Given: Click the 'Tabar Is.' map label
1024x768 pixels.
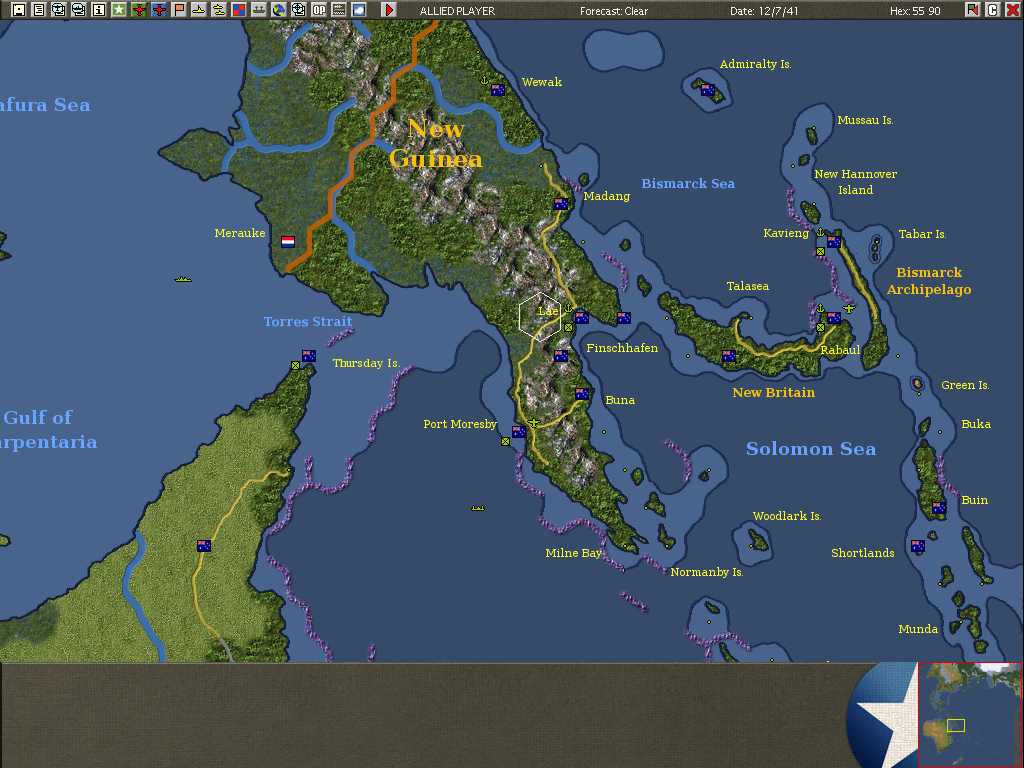Looking at the screenshot, I should (x=922, y=234).
